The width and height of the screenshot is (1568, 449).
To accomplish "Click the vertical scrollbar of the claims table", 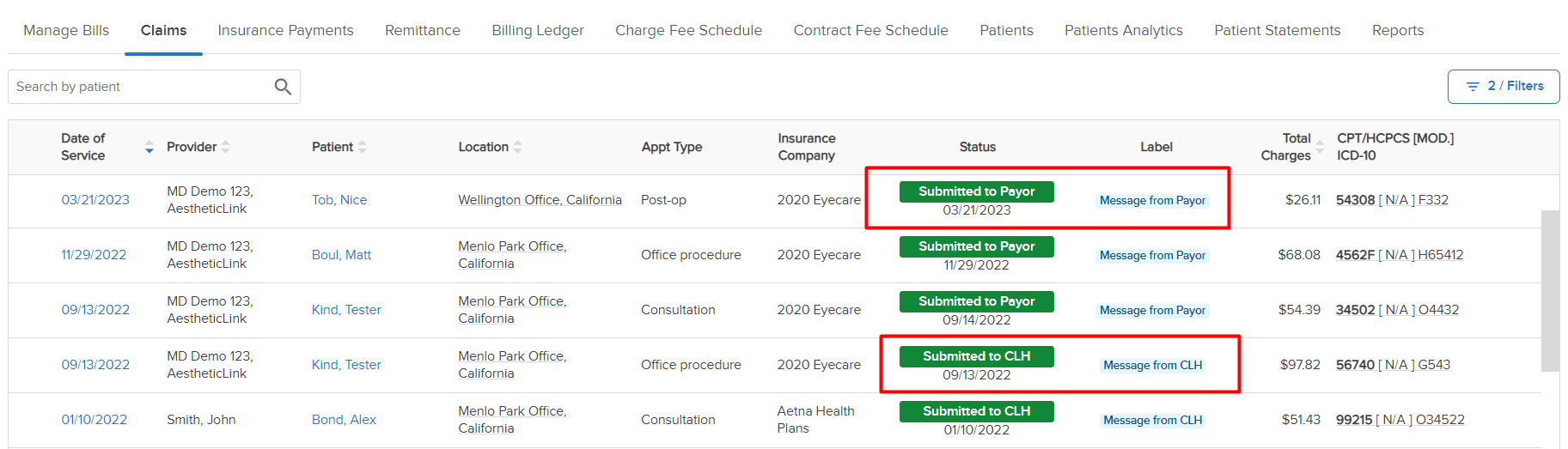I will [x=1550, y=291].
